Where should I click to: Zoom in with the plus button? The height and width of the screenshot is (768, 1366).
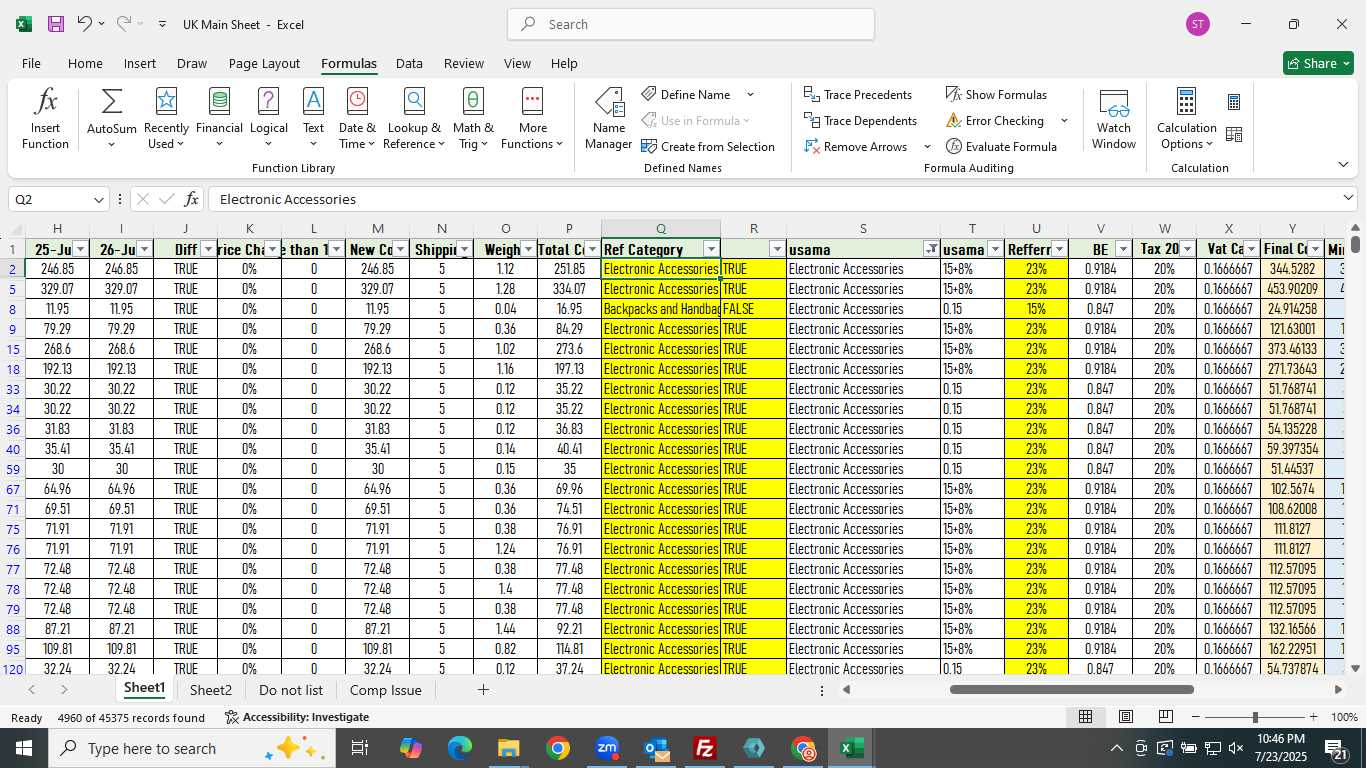coord(1313,717)
